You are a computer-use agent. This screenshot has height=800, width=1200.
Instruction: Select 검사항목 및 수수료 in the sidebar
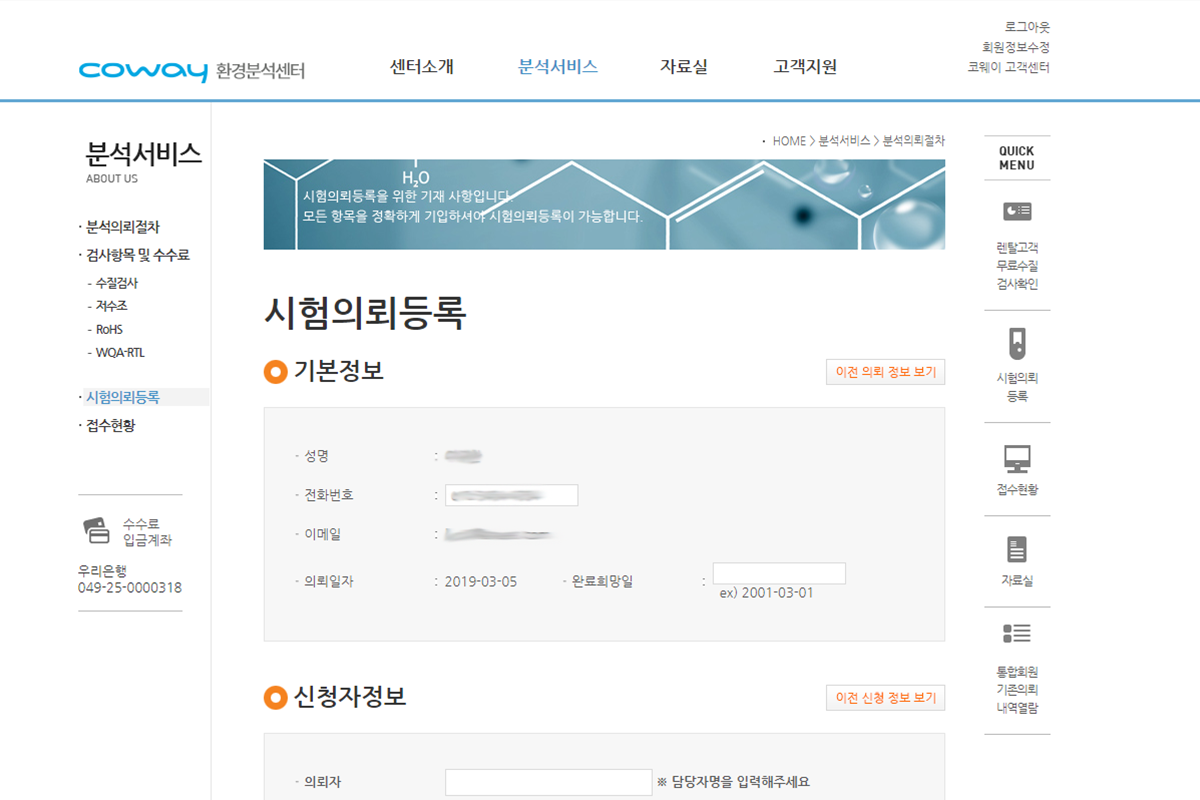(x=138, y=255)
